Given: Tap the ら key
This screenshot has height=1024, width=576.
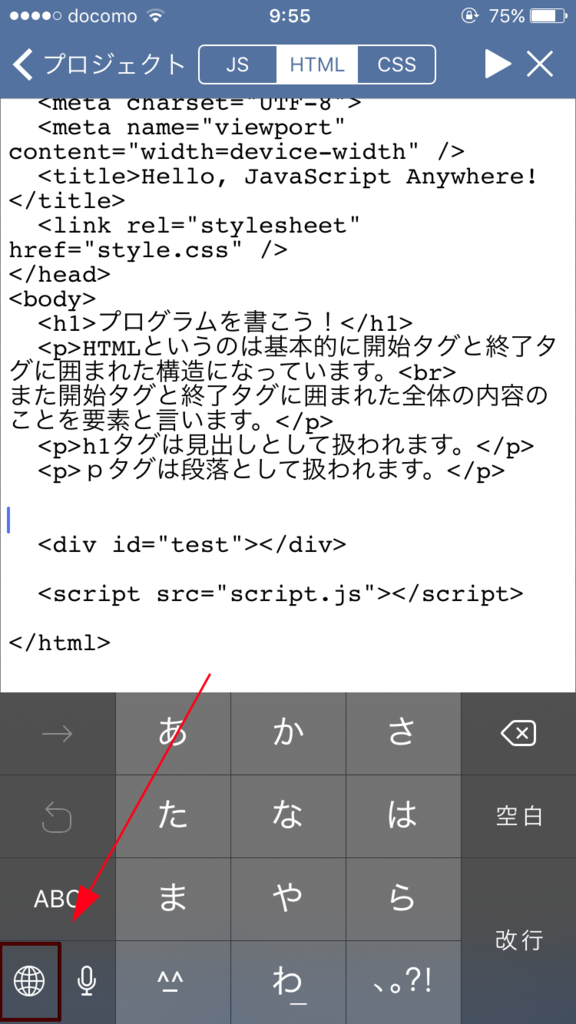Looking at the screenshot, I should point(403,899).
